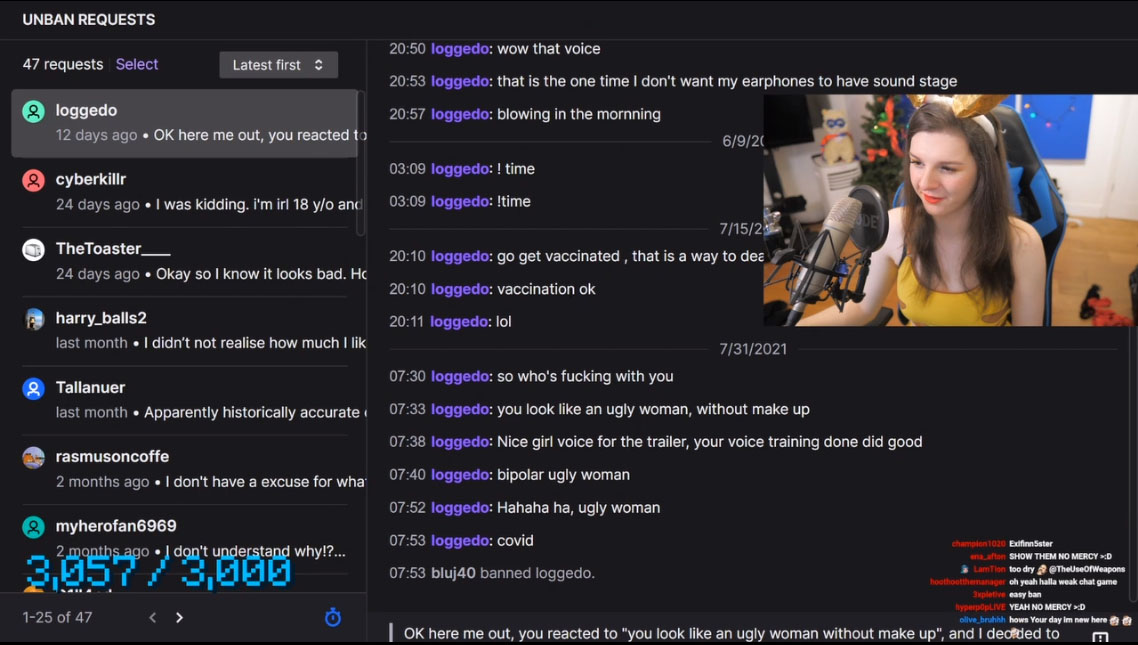The height and width of the screenshot is (645, 1138).
Task: Click the requests list scrollbar
Action: [361, 163]
